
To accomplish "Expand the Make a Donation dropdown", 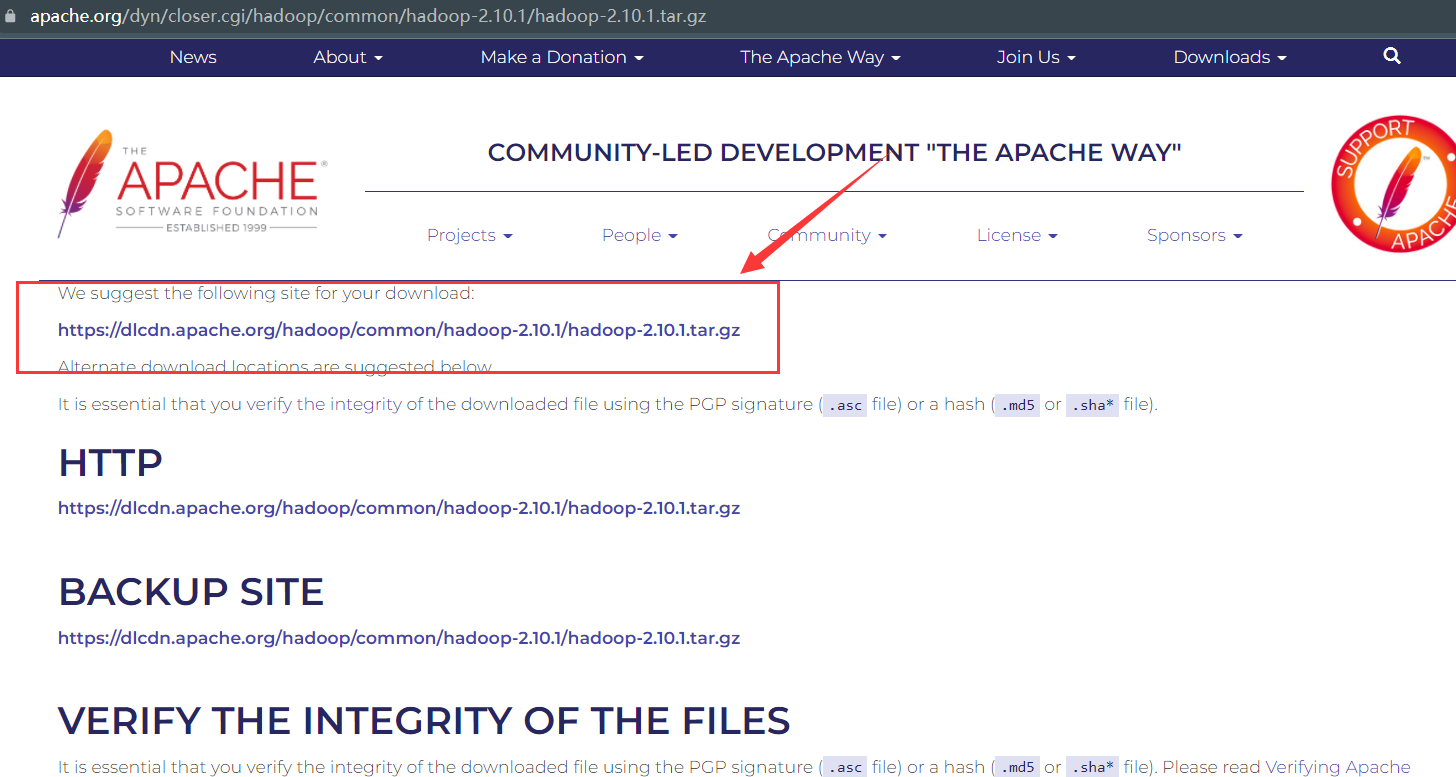I will coord(562,57).
